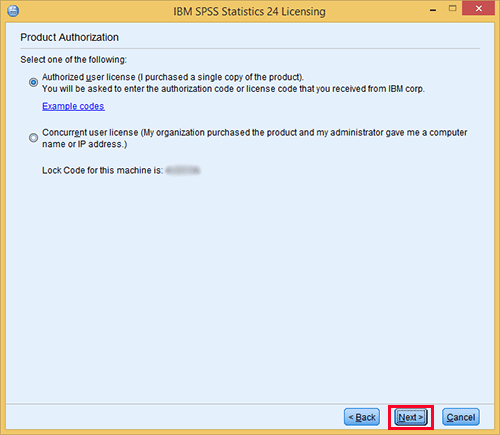Image resolution: width=500 pixels, height=435 pixels.
Task: Close the Licensing window
Action: (x=478, y=9)
